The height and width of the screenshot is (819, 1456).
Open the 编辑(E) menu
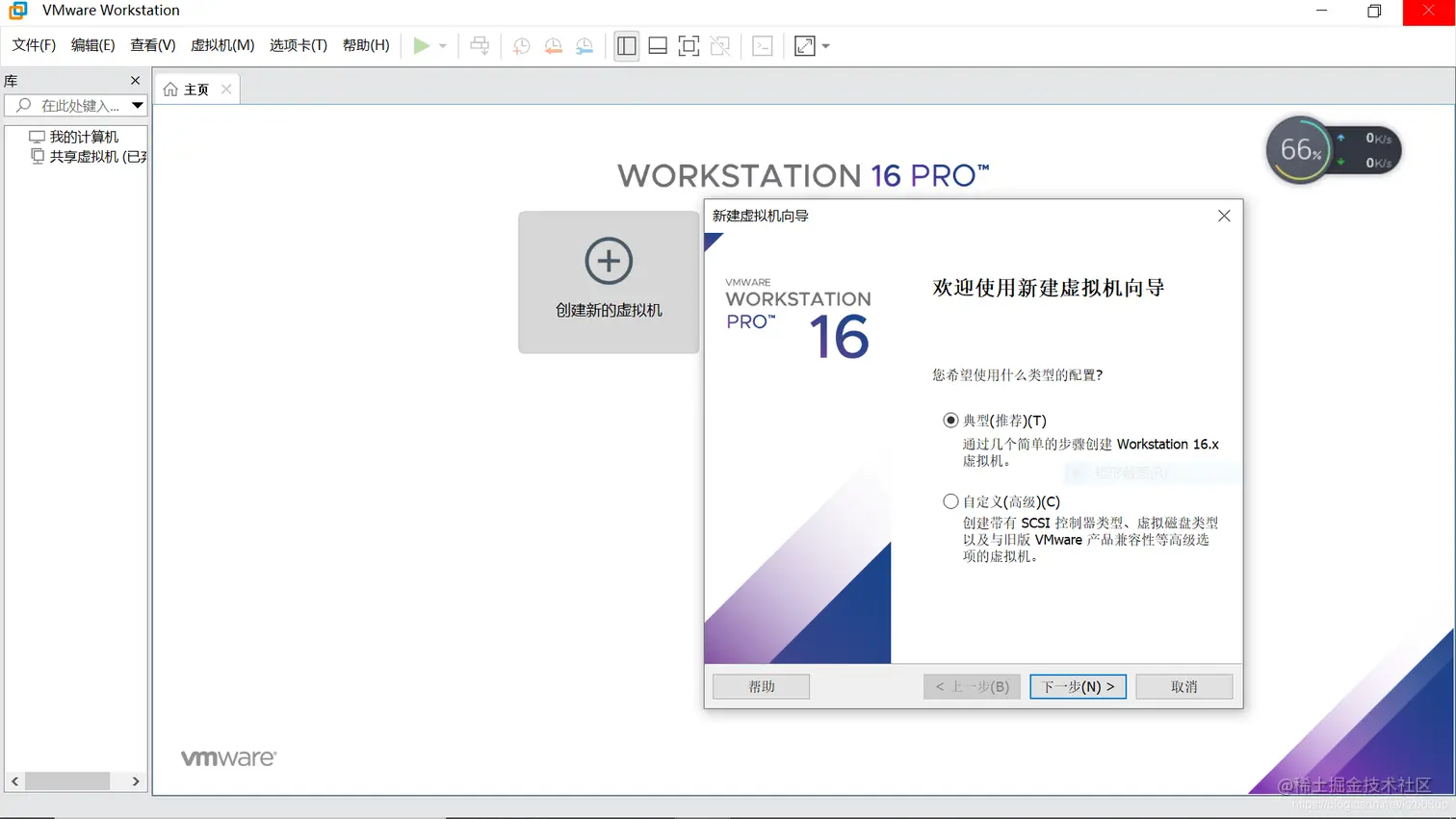point(92,45)
